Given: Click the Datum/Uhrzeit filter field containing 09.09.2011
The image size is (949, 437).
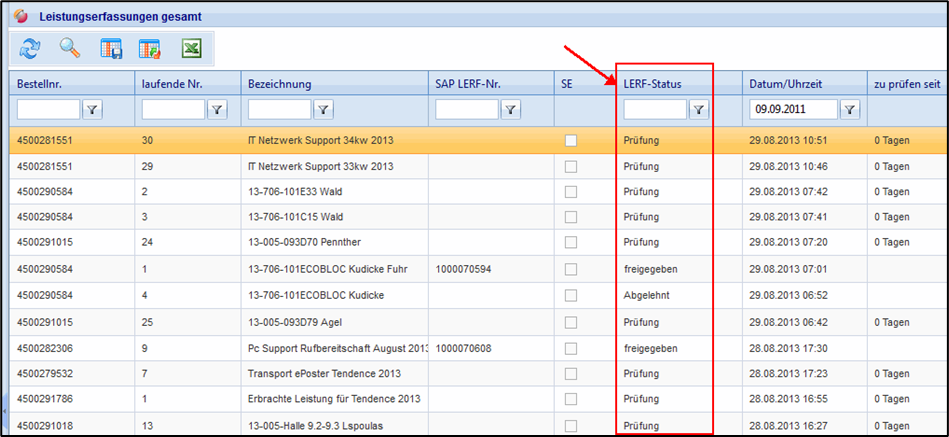Looking at the screenshot, I should point(793,109).
